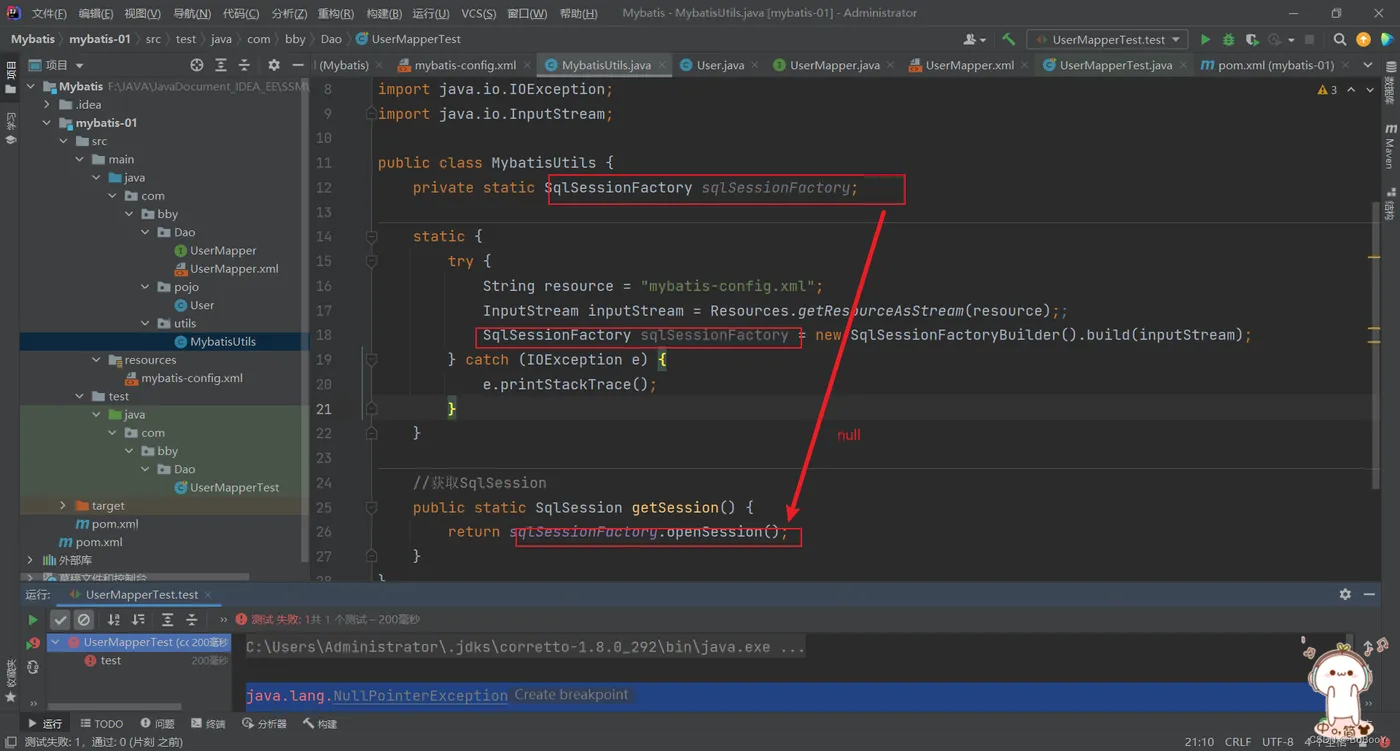
Task: Switch to the UserMapper.xml editor tab
Action: coord(969,65)
